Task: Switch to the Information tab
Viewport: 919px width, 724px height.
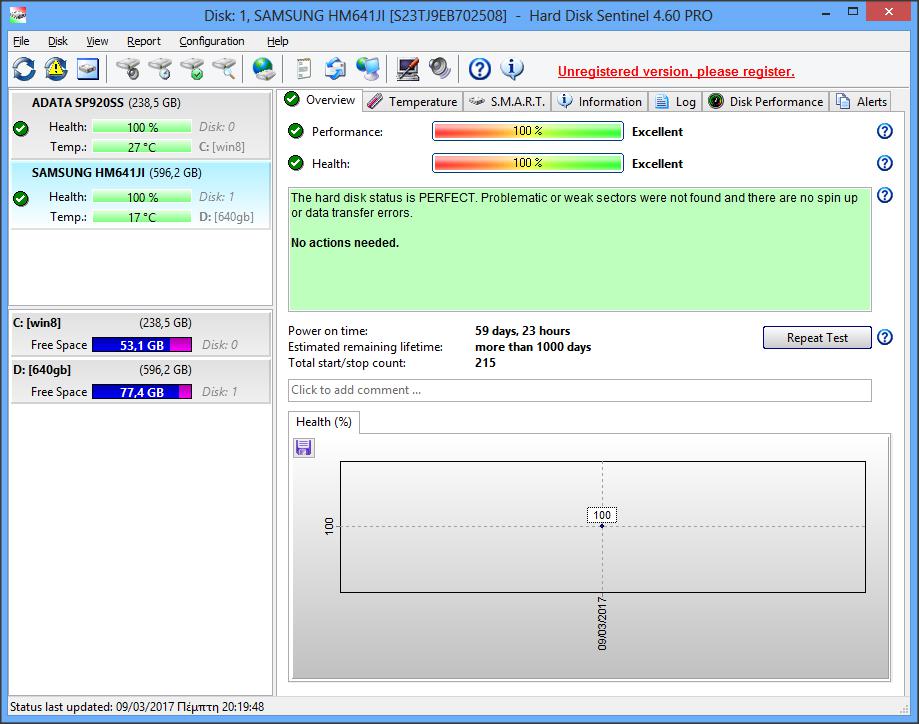Action: (599, 101)
